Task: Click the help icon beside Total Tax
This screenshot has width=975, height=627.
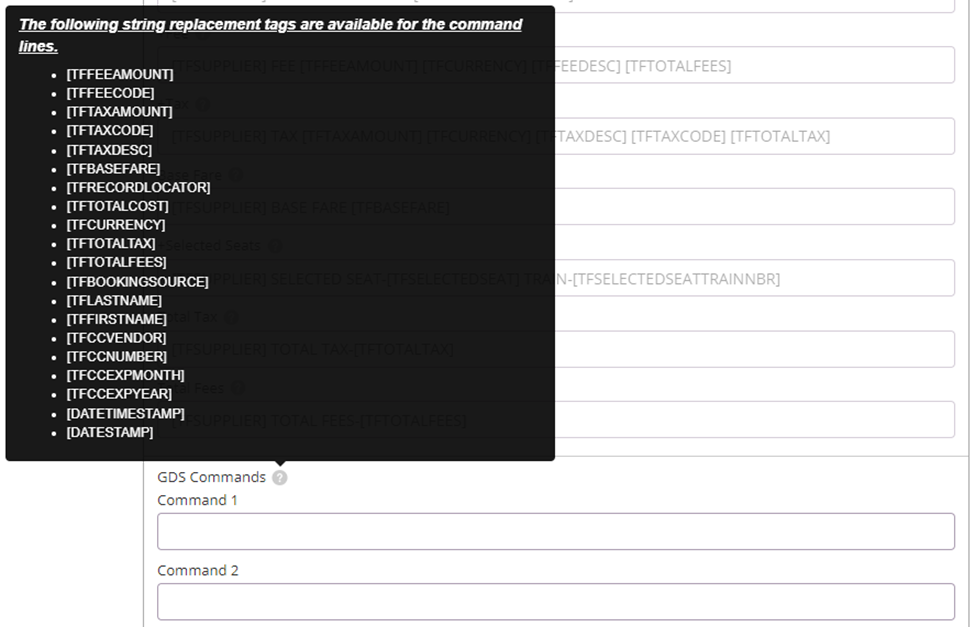Action: [231, 318]
